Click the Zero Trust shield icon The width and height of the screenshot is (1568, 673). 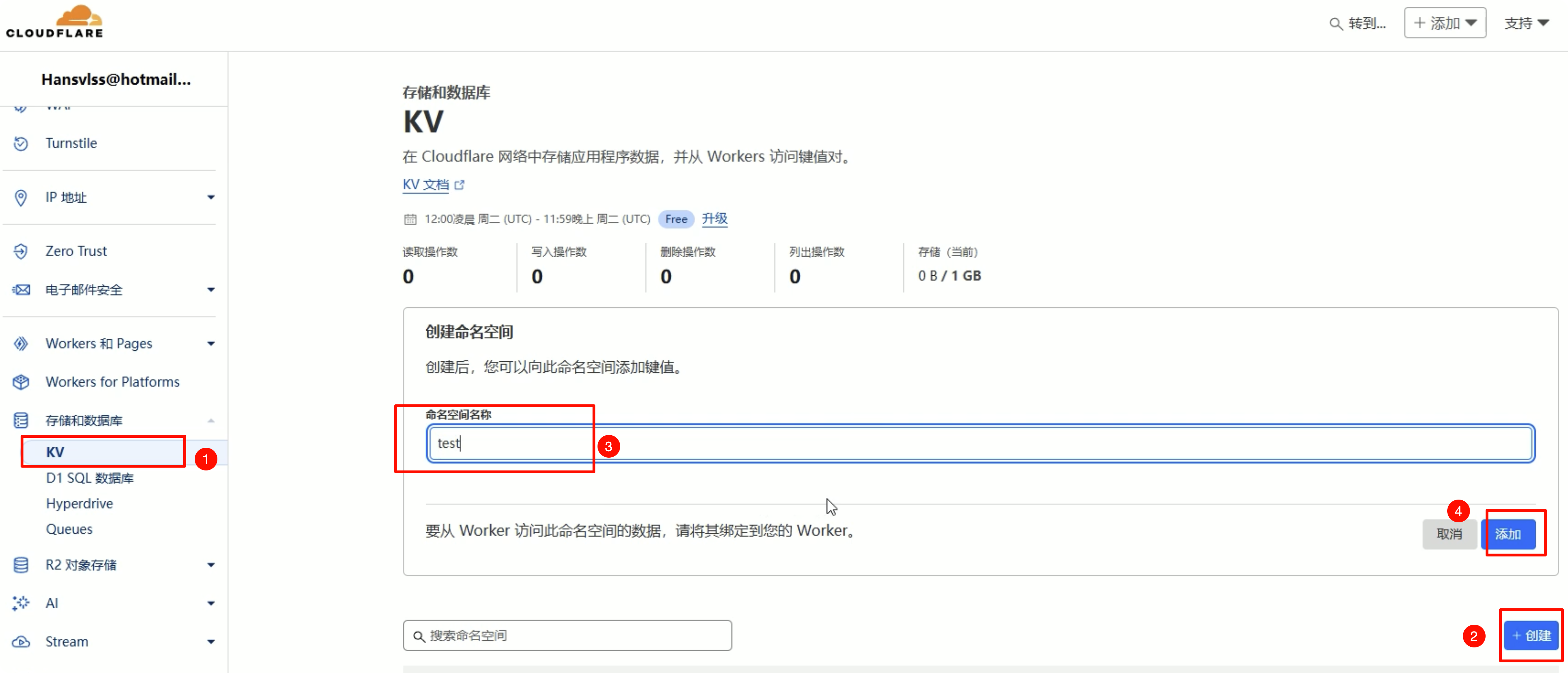pos(21,251)
